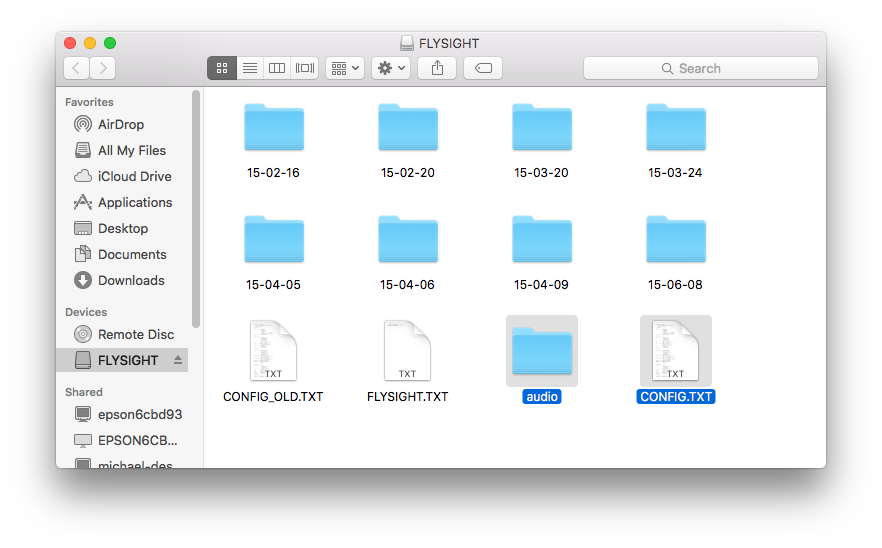Eject the FLYSIGHT drive
Image resolution: width=882 pixels, height=548 pixels.
click(178, 360)
